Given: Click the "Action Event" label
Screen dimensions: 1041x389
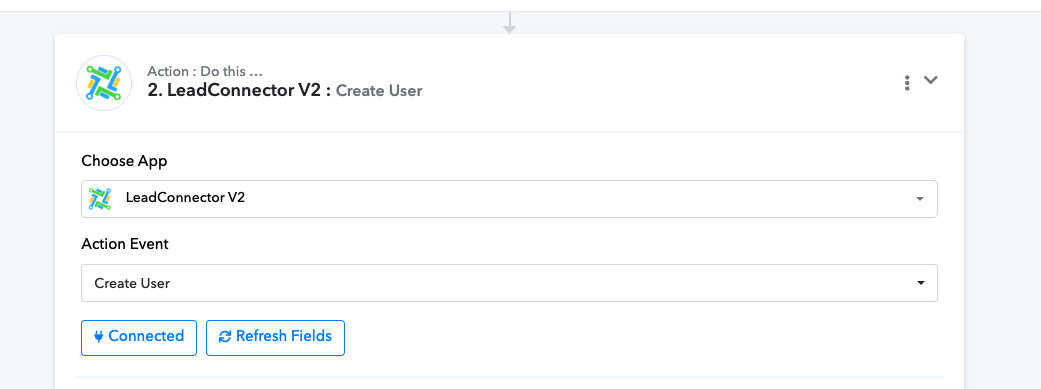Looking at the screenshot, I should [125, 244].
